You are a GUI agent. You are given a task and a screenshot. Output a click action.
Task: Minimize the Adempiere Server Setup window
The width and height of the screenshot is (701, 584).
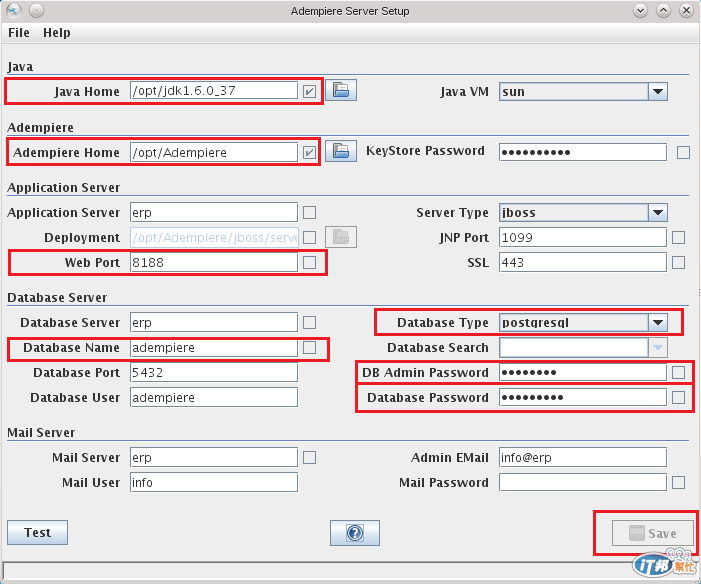(640, 10)
